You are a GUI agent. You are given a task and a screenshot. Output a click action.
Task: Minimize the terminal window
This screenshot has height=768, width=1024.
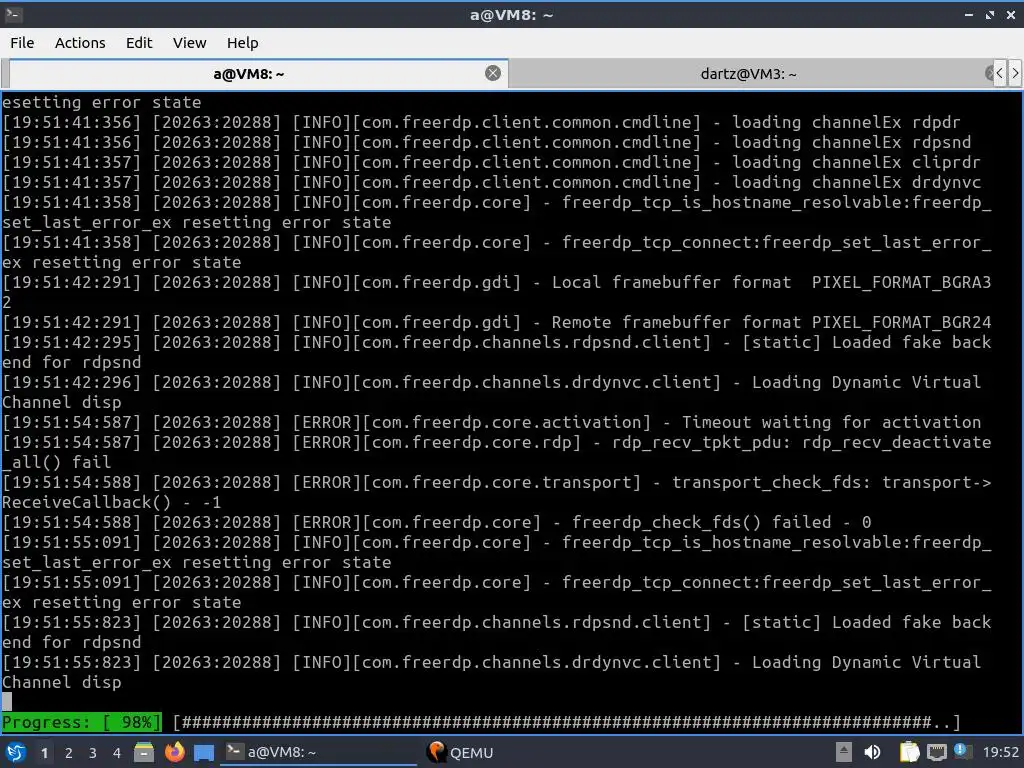coord(969,14)
